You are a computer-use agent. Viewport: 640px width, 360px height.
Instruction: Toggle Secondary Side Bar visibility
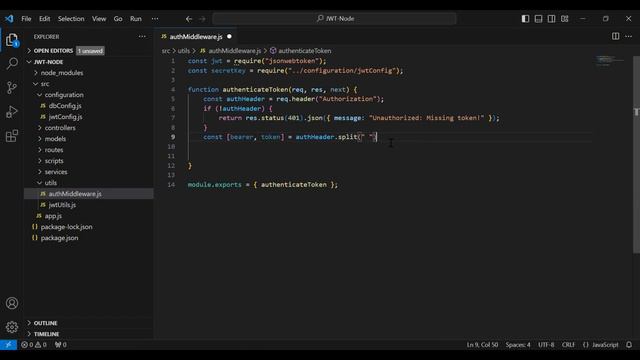pyautogui.click(x=551, y=19)
